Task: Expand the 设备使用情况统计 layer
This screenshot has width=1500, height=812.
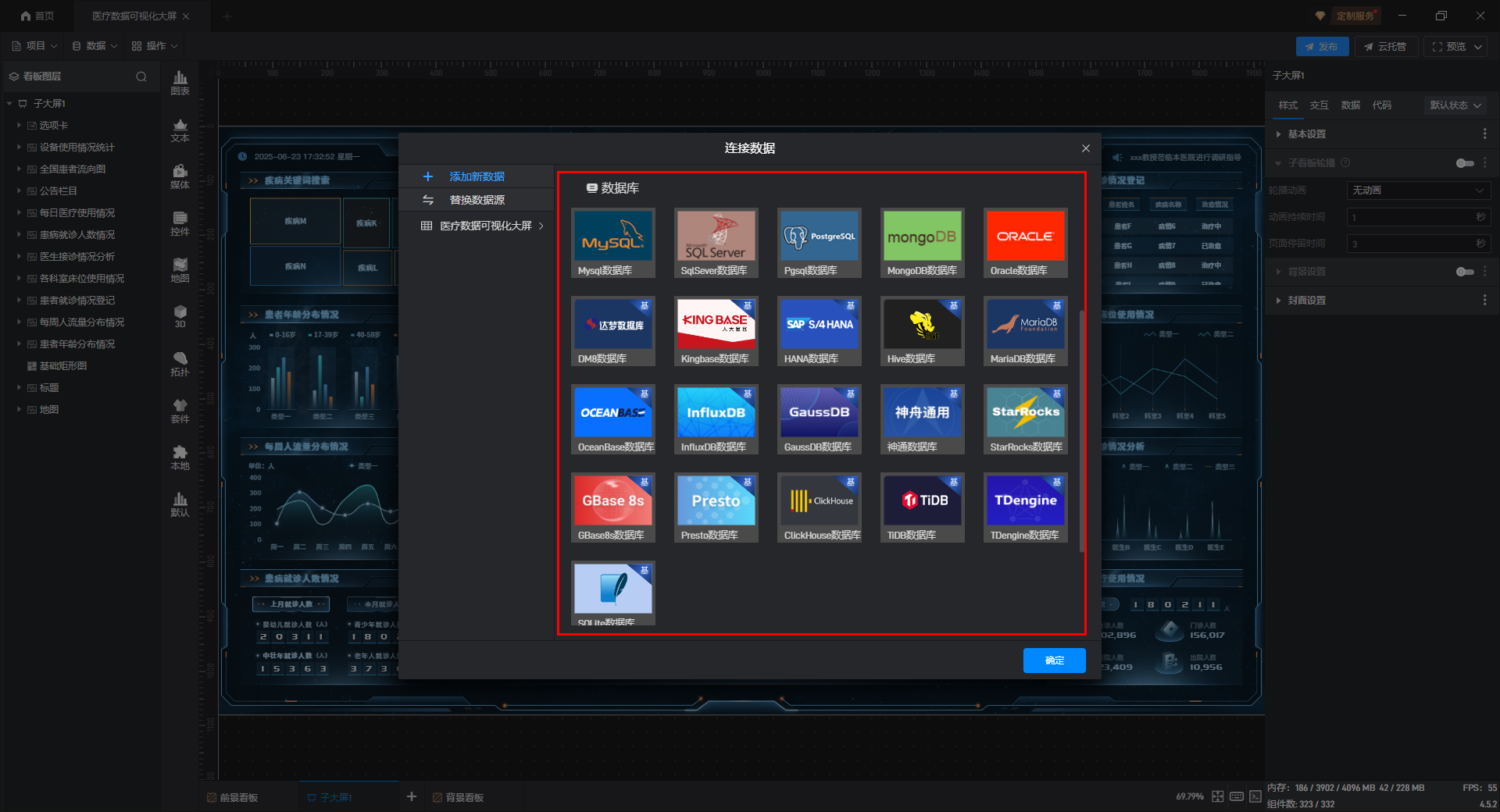Action: tap(20, 147)
